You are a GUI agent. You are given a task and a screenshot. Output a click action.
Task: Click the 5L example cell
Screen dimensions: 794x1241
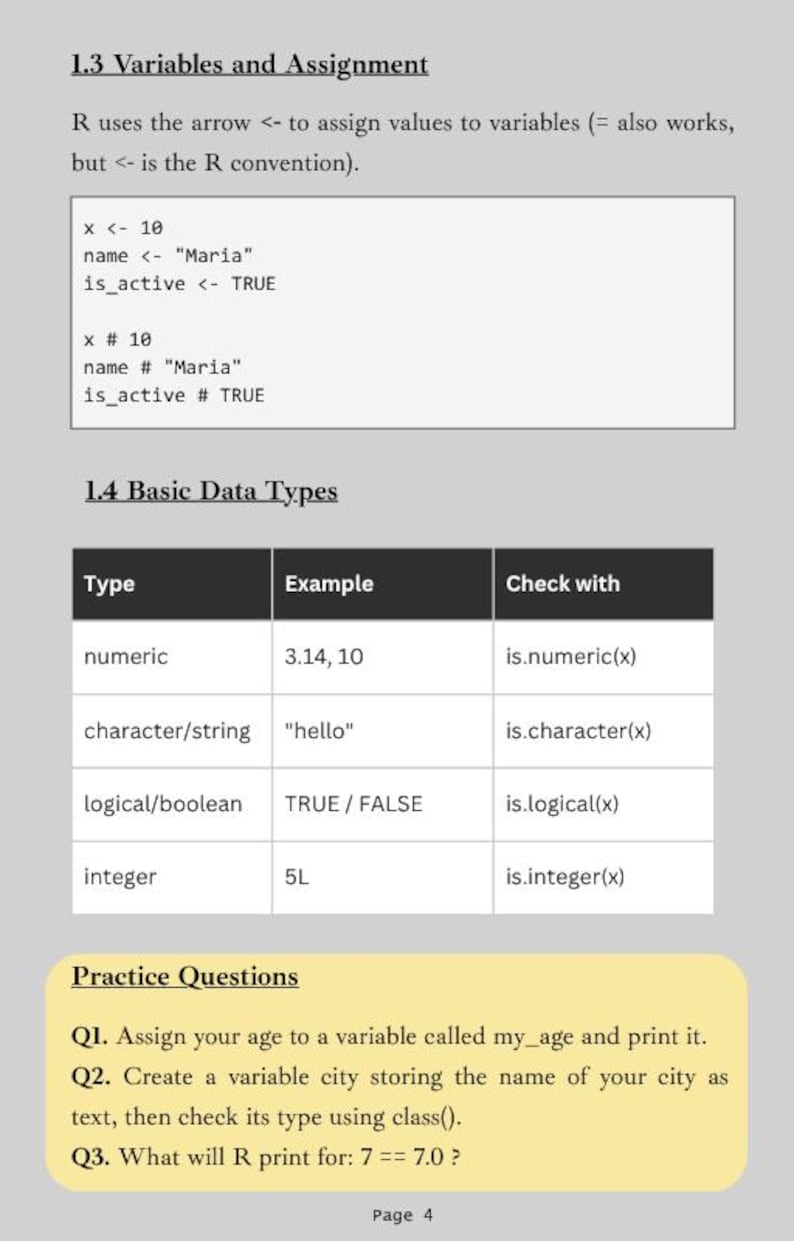[382, 877]
